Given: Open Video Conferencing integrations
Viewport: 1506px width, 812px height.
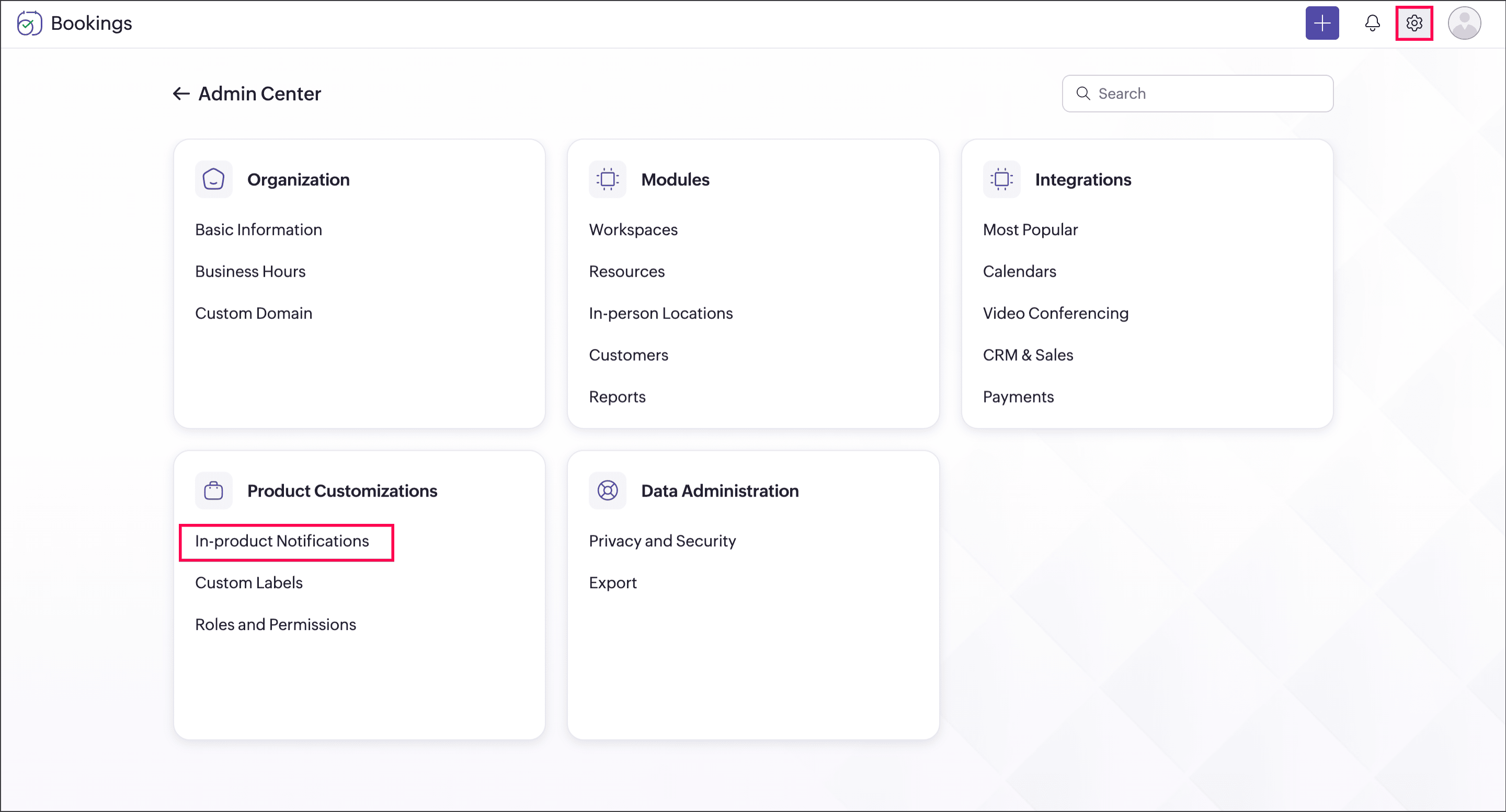Looking at the screenshot, I should [x=1055, y=313].
